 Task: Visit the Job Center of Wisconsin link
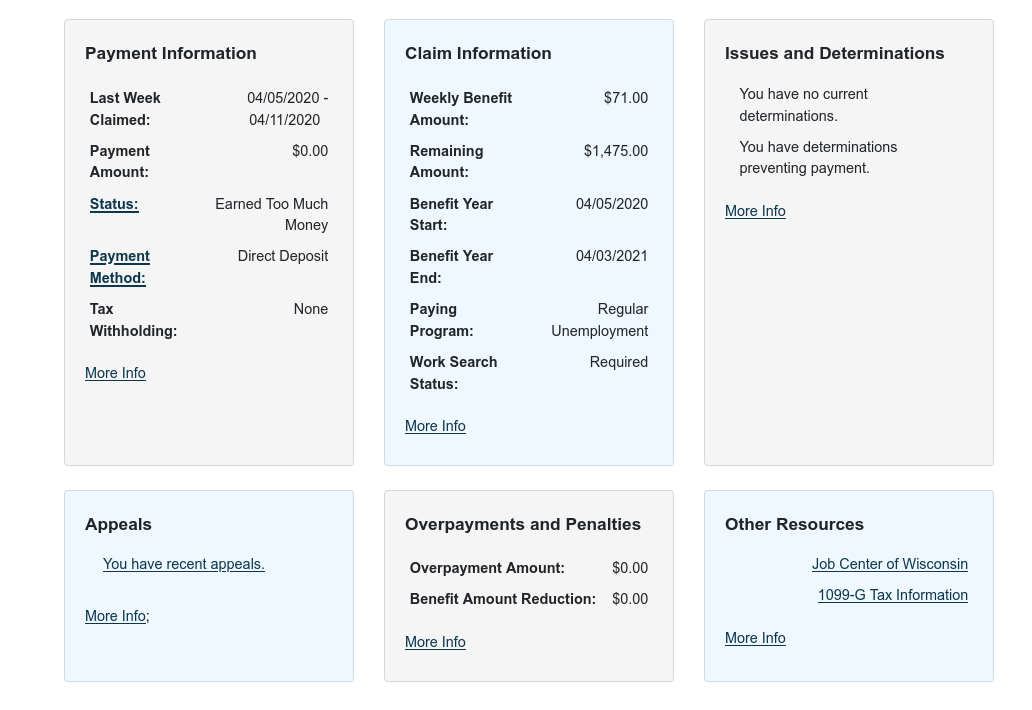889,564
